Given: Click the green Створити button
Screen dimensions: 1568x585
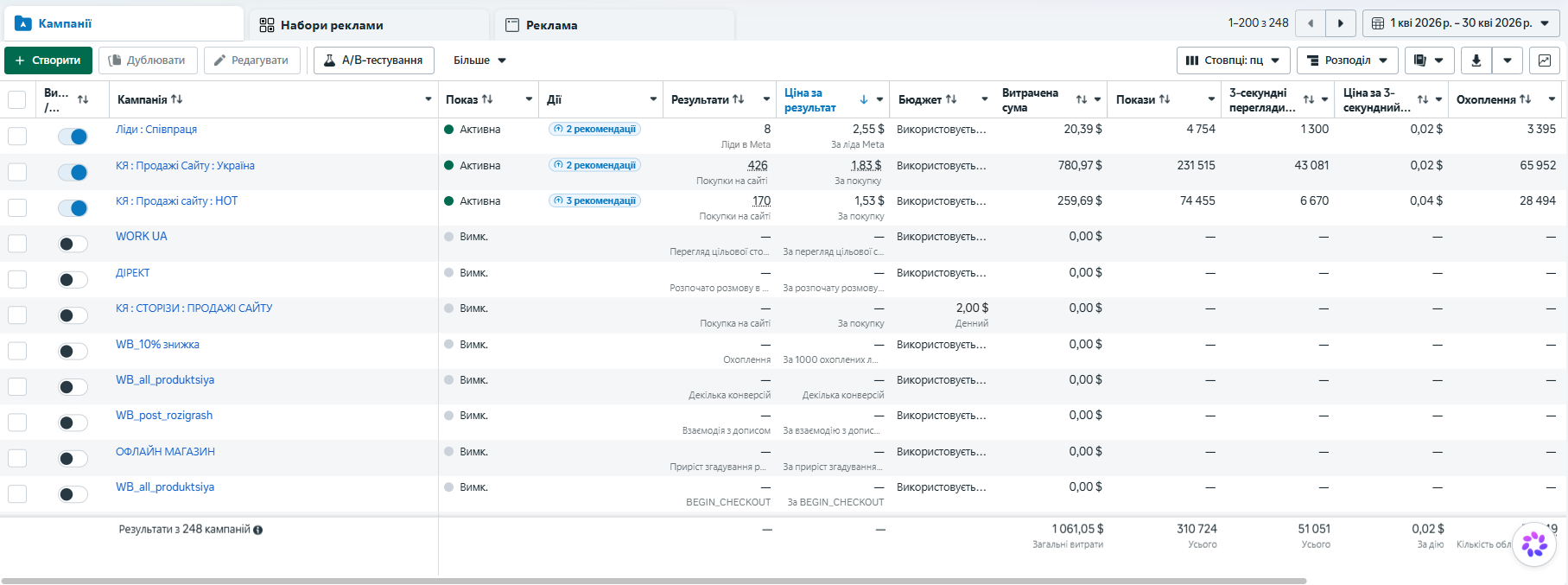Looking at the screenshot, I should pyautogui.click(x=48, y=60).
